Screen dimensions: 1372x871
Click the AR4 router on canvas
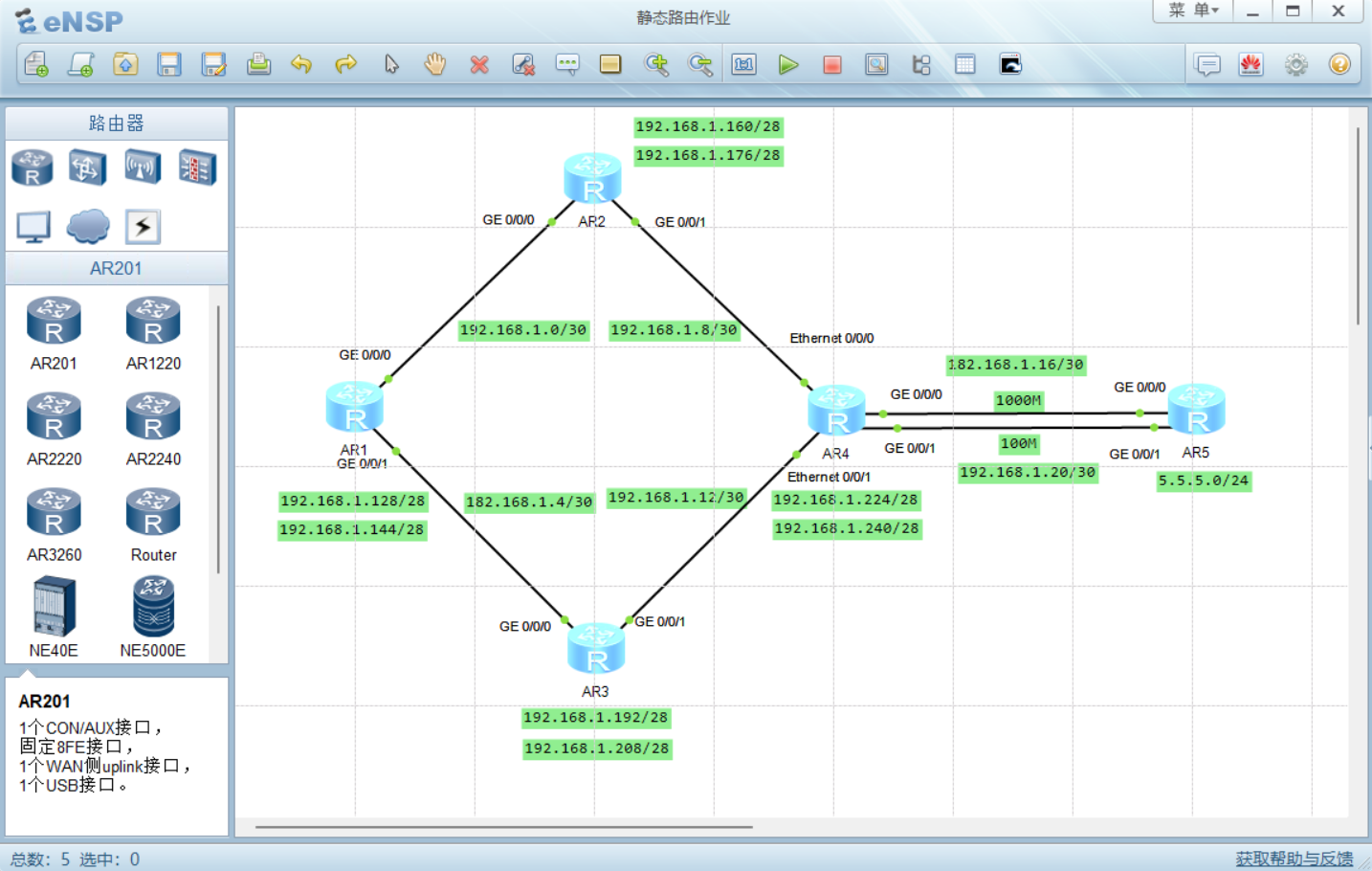(836, 411)
